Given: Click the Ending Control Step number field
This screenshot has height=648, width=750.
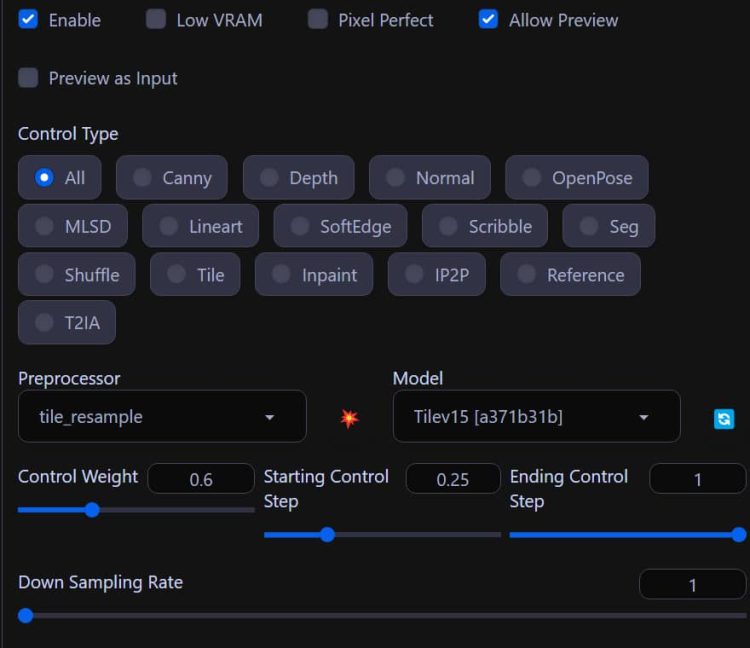Looking at the screenshot, I should 697,479.
